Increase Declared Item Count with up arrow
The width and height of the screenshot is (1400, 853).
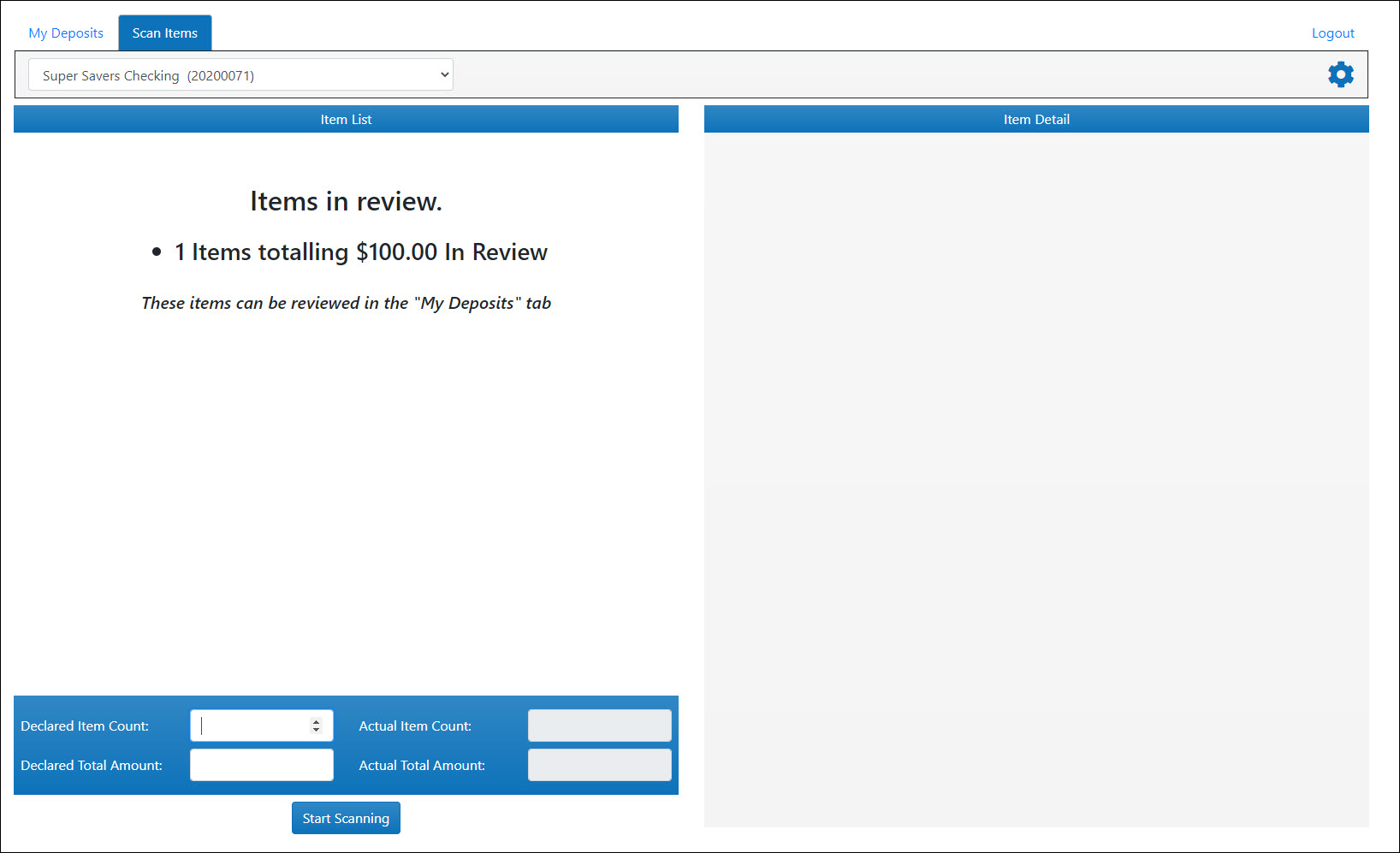(x=317, y=721)
